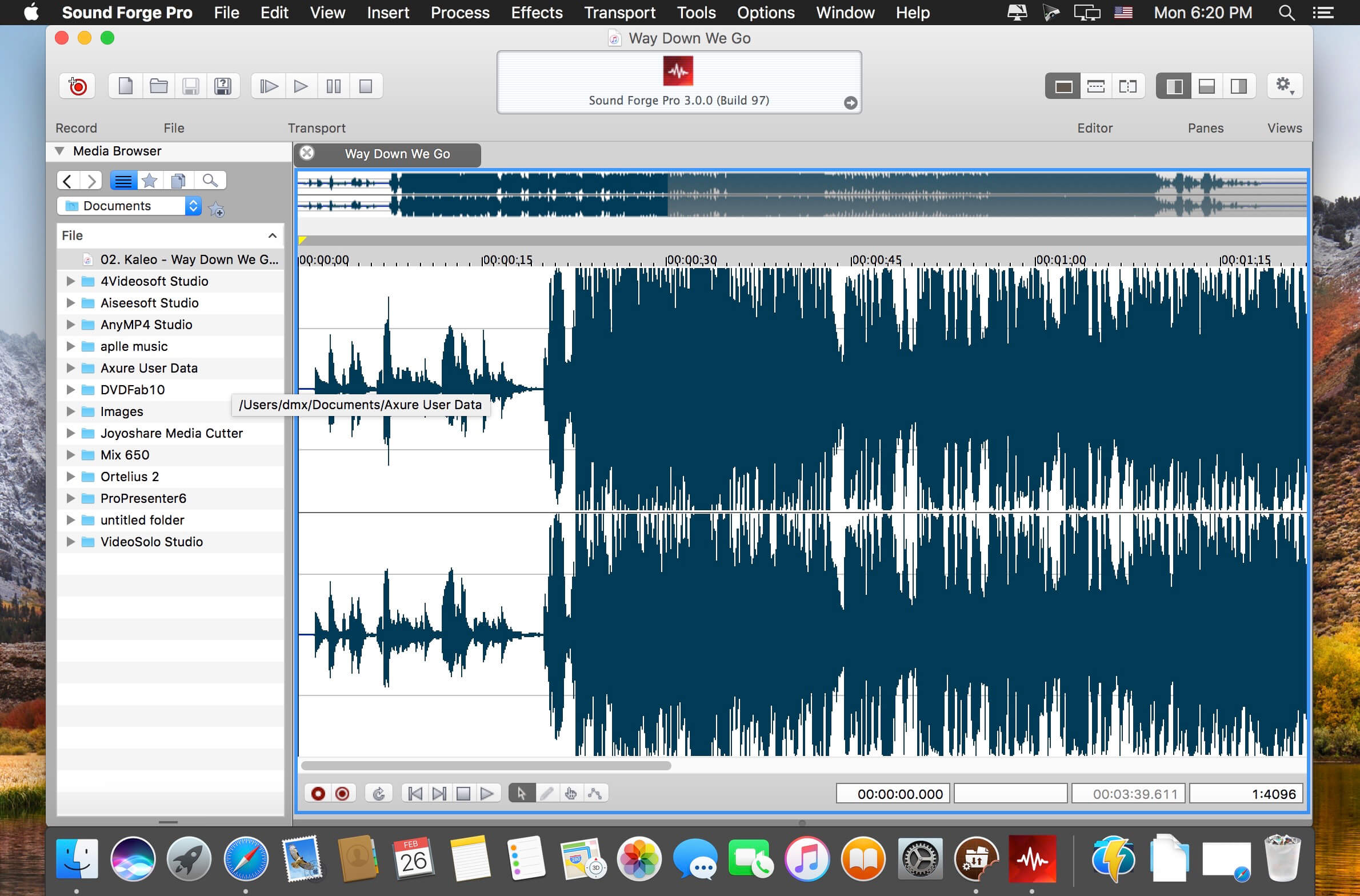Show favorites star in Media Browser
Image resolution: width=1360 pixels, height=896 pixels.
pyautogui.click(x=149, y=181)
